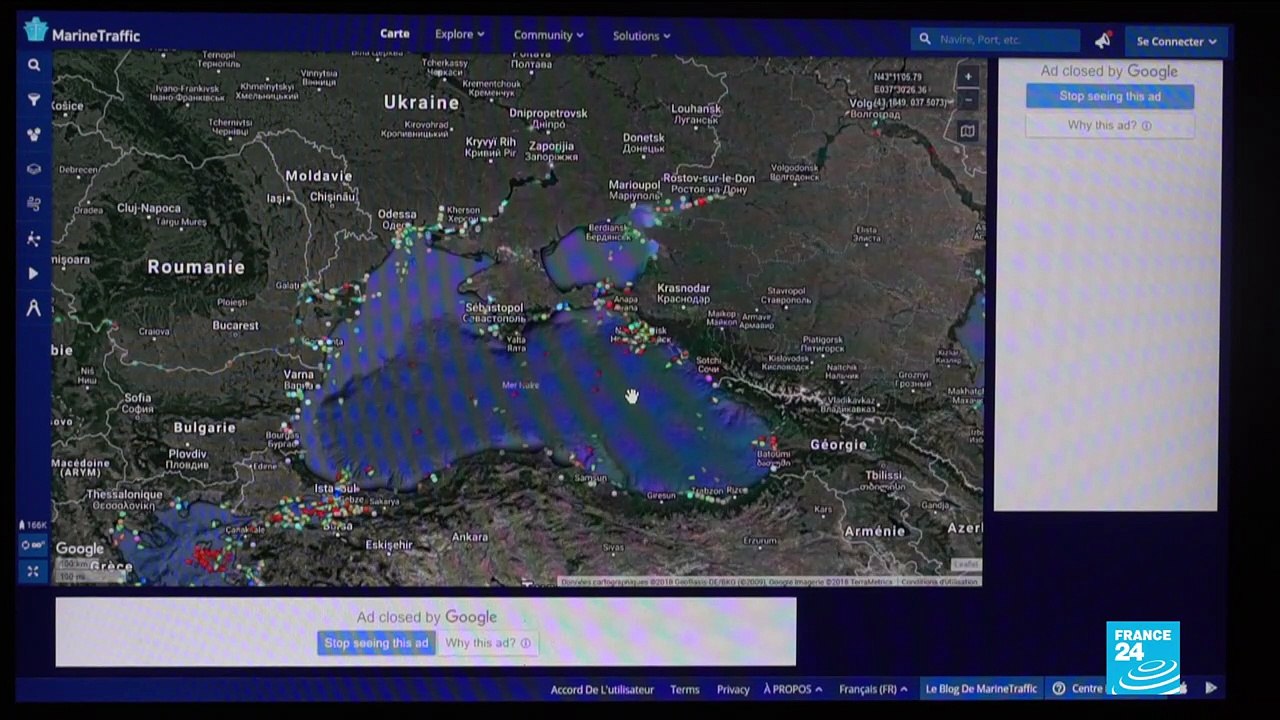
Task: Toggle fullscreen map view
Action: pyautogui.click(x=33, y=571)
